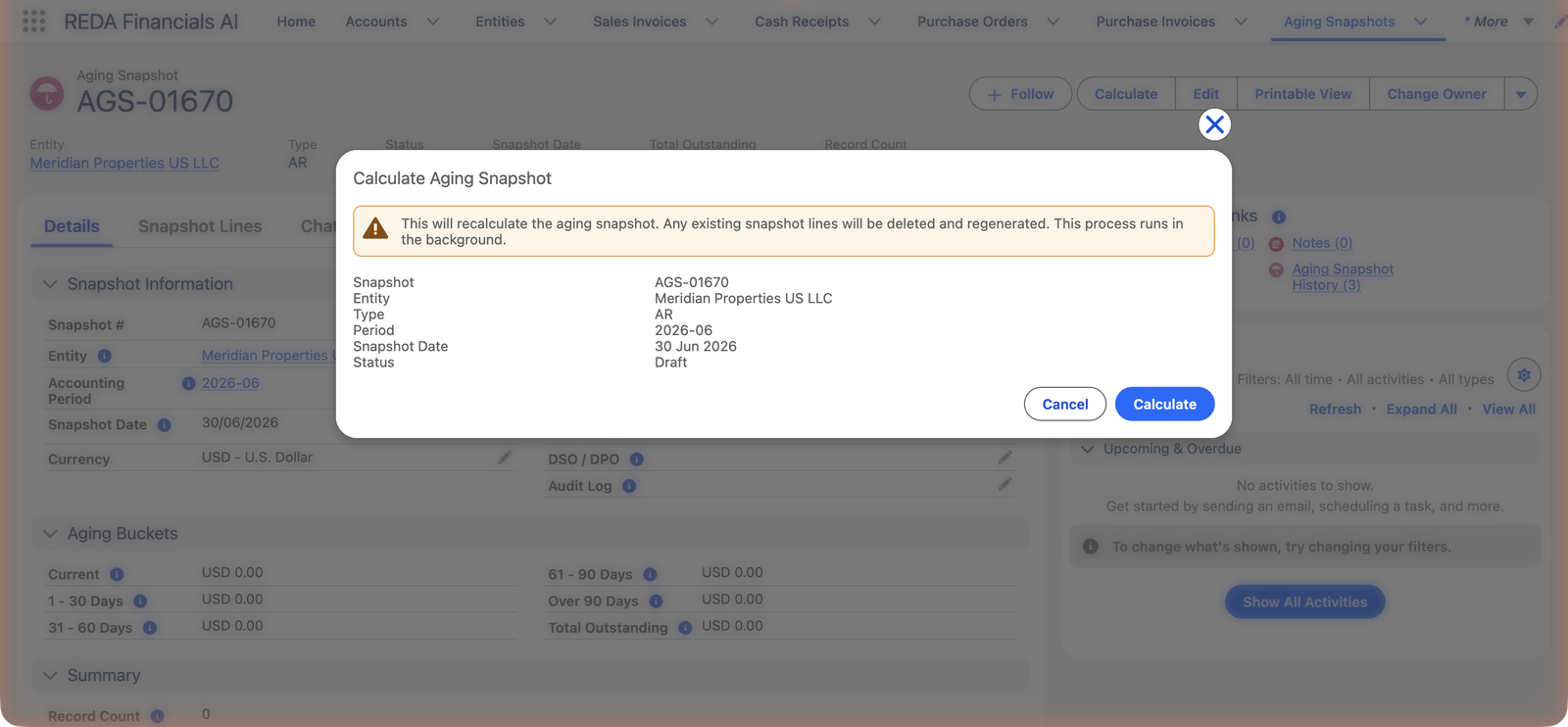This screenshot has width=1568, height=727.
Task: Open Meridian Properties US LLC entity link
Action: click(124, 164)
